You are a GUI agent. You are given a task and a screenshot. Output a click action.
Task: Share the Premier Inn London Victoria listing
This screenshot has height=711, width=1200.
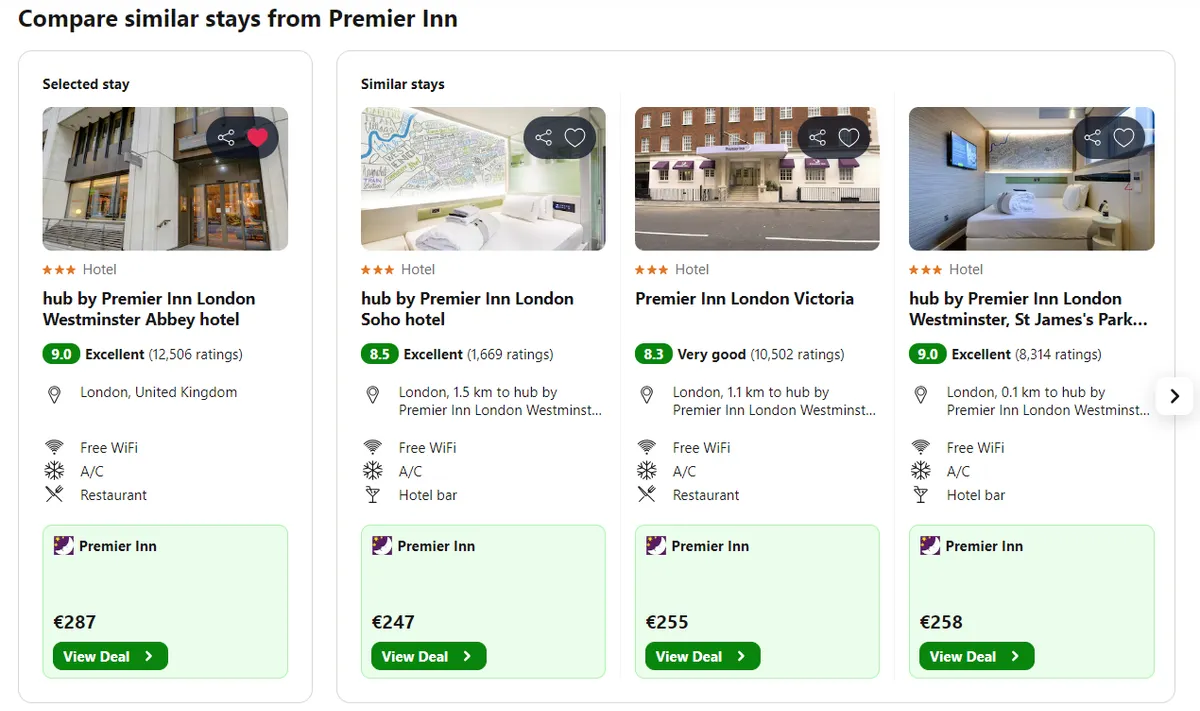[818, 138]
